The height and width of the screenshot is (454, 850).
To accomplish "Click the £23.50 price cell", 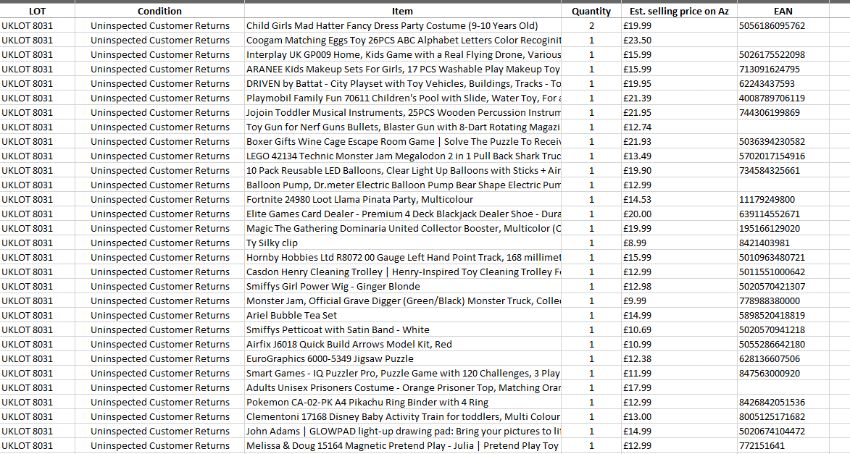I will 679,40.
